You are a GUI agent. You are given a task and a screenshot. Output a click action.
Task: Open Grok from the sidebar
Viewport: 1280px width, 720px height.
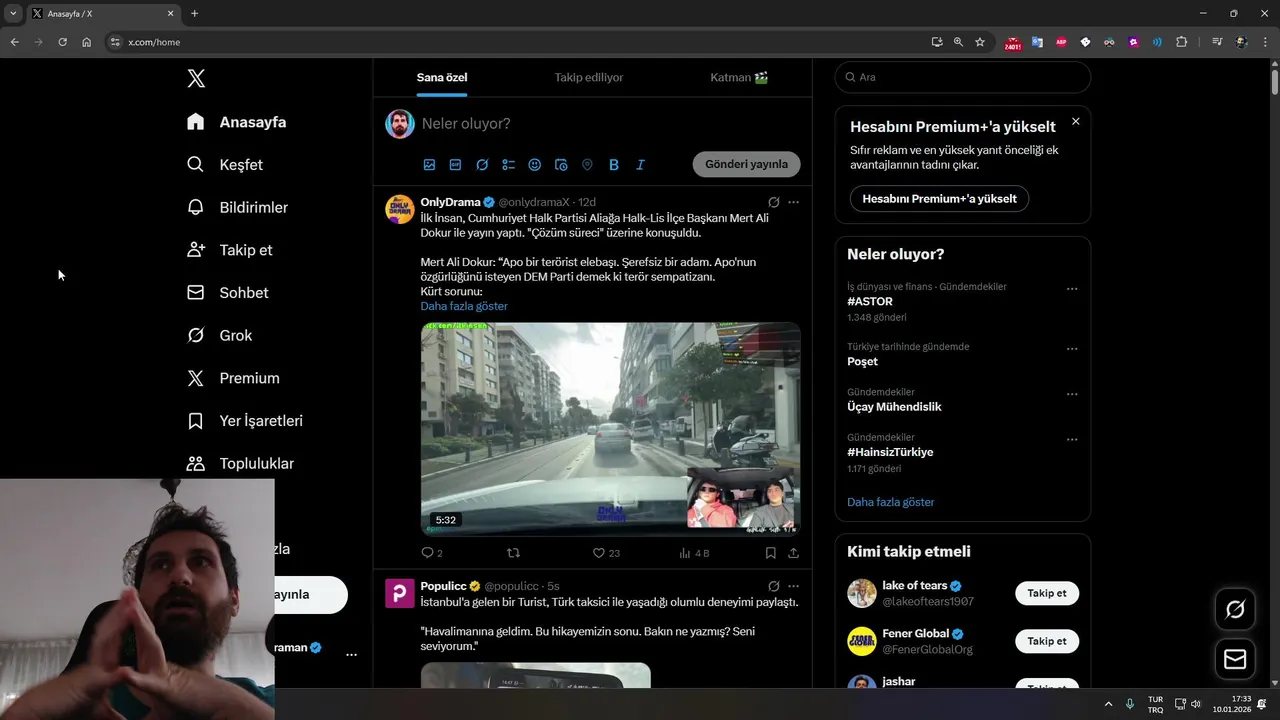click(x=220, y=335)
